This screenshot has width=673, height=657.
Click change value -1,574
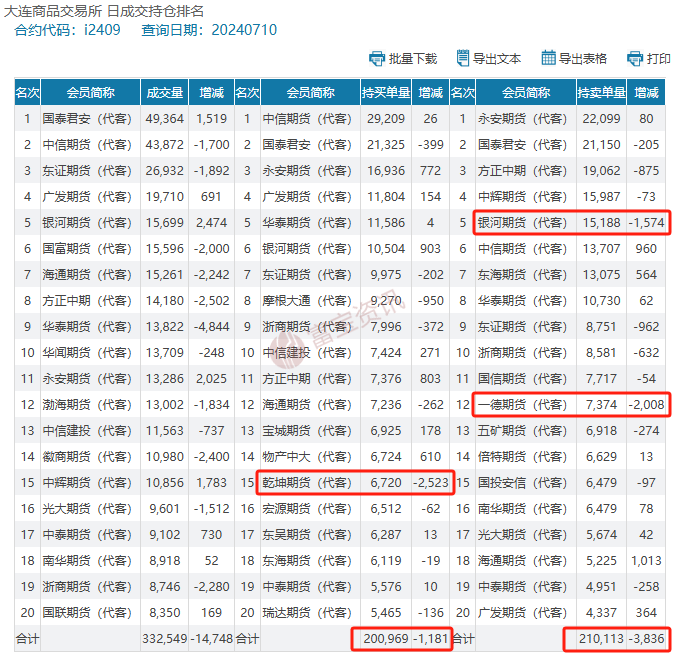point(646,223)
